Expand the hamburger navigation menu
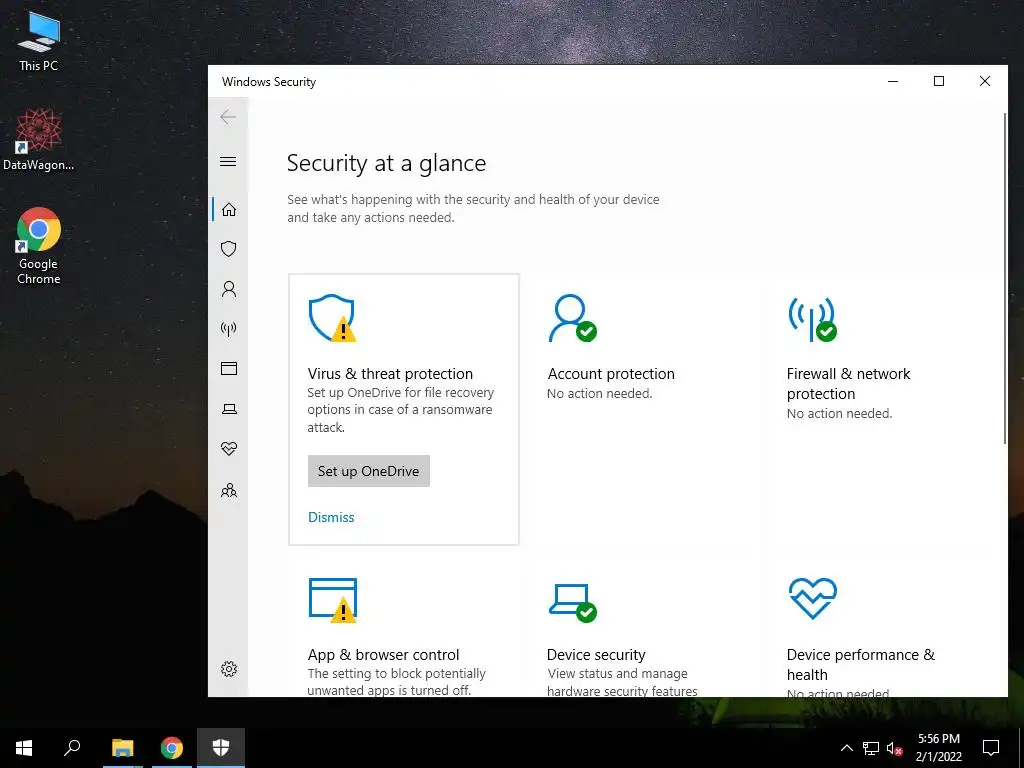 tap(228, 161)
